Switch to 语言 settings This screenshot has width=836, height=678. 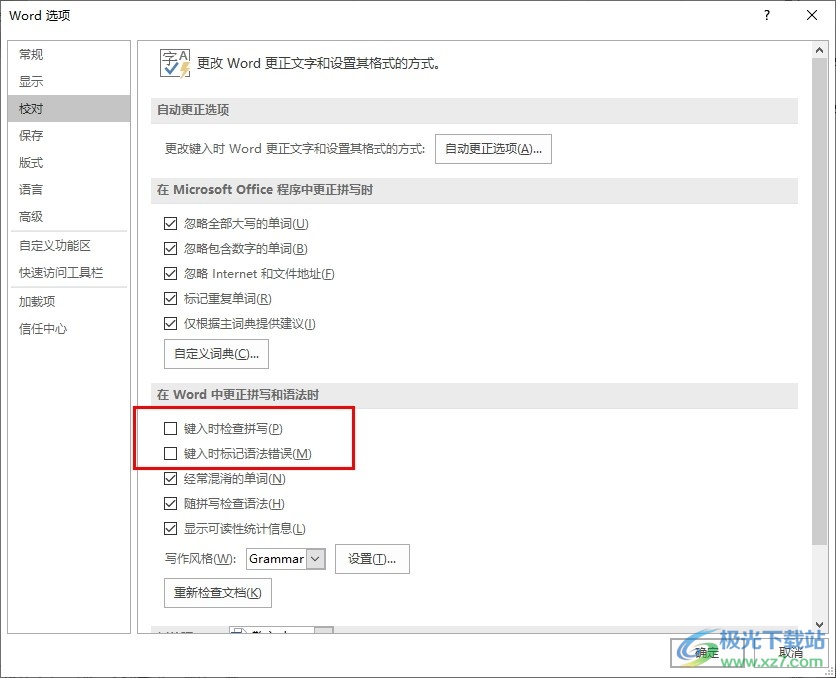[x=69, y=189]
